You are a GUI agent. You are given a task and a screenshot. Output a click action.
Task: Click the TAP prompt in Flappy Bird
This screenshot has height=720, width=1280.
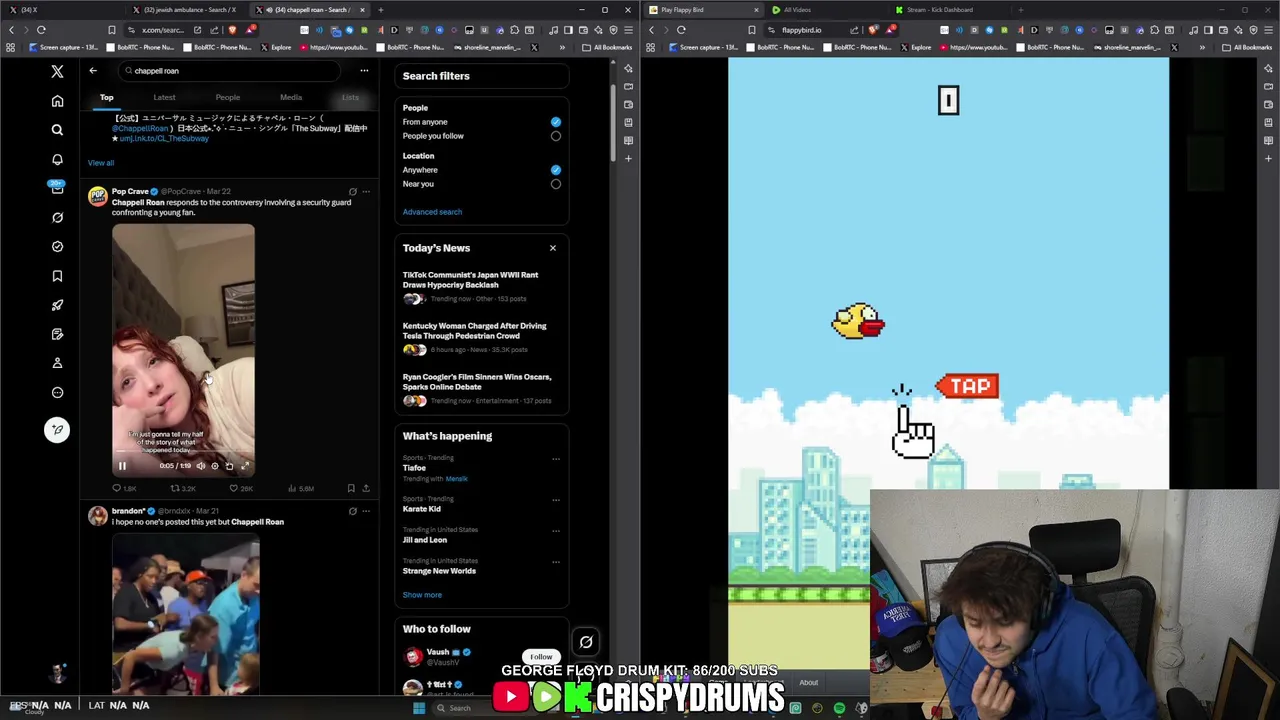click(967, 386)
